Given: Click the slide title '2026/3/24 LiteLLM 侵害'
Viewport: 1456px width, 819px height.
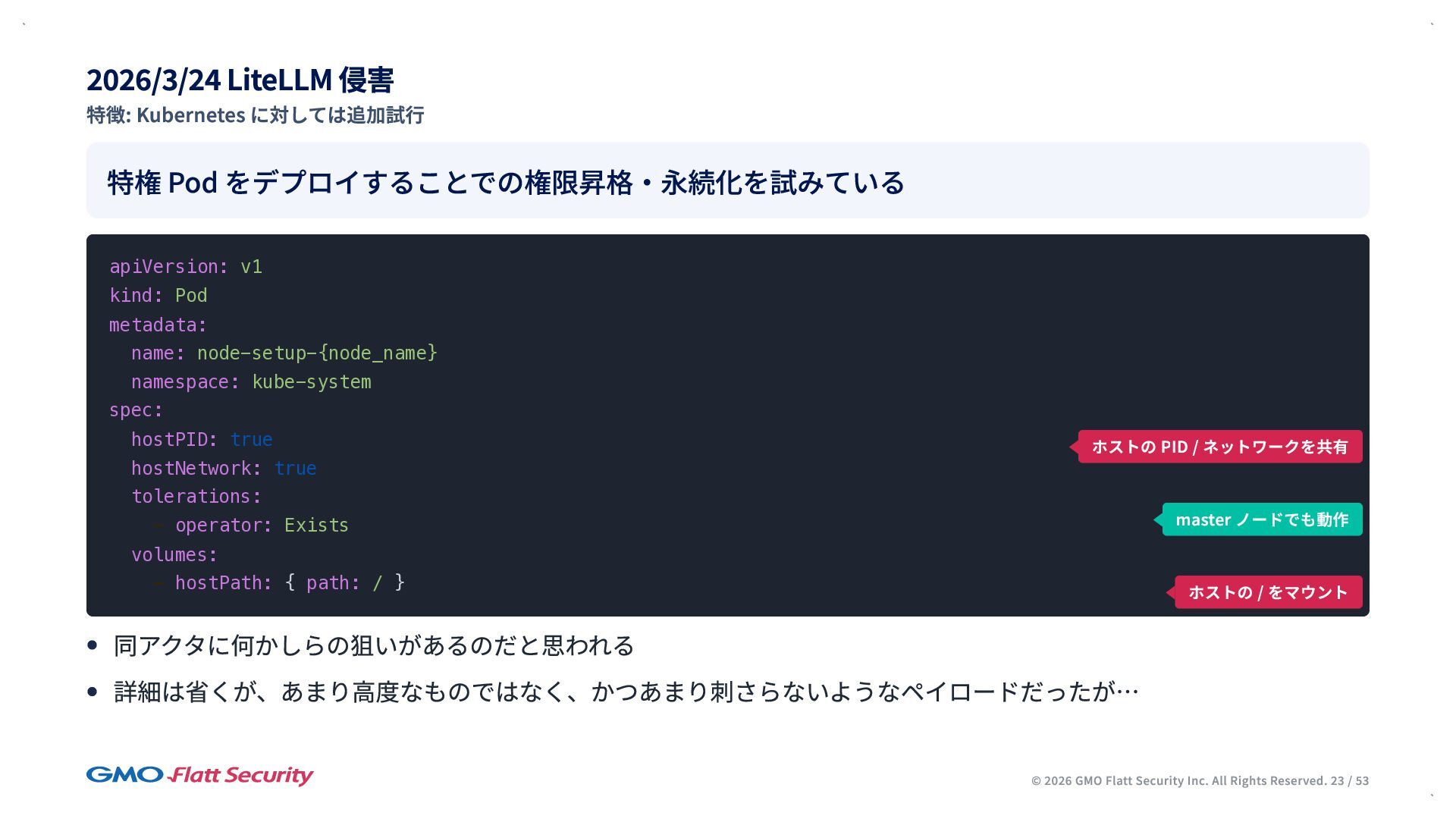Looking at the screenshot, I should pyautogui.click(x=240, y=80).
